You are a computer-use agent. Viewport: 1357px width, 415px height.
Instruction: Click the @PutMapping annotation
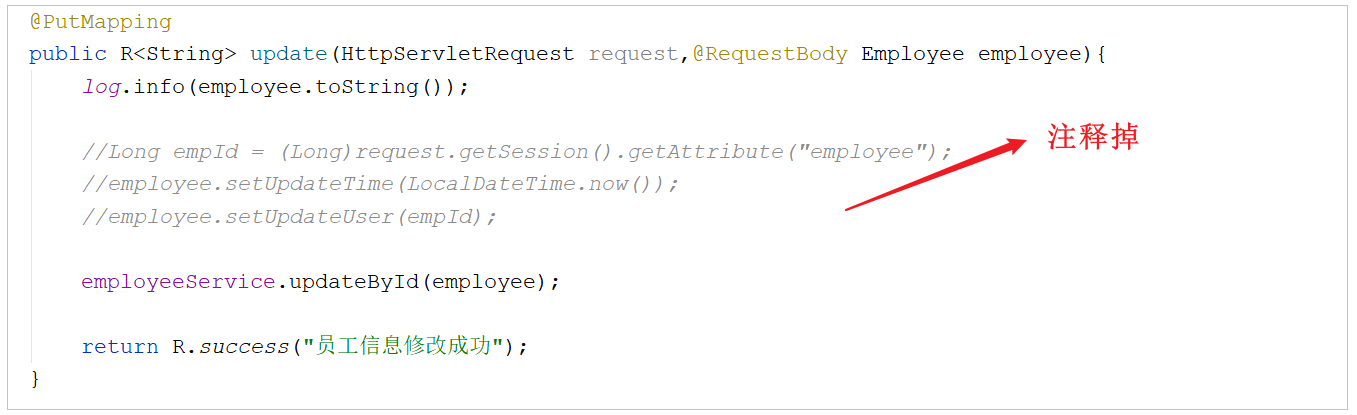click(100, 22)
